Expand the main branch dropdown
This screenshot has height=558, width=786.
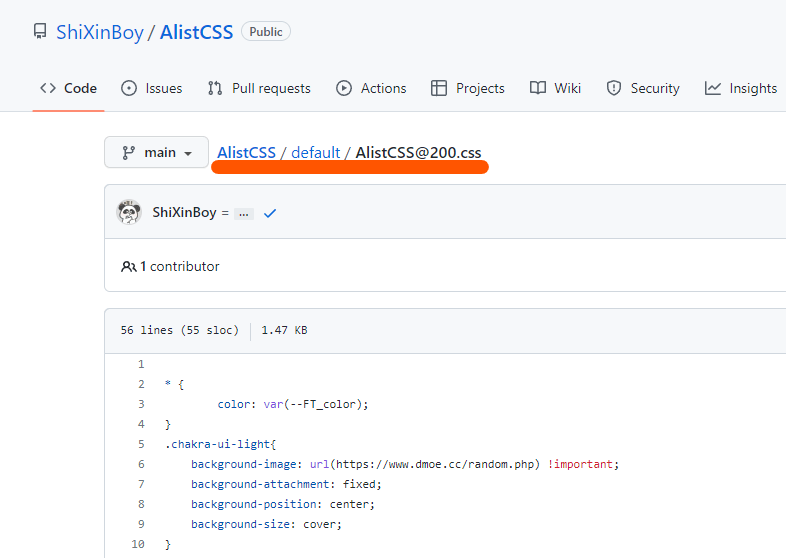coord(157,153)
